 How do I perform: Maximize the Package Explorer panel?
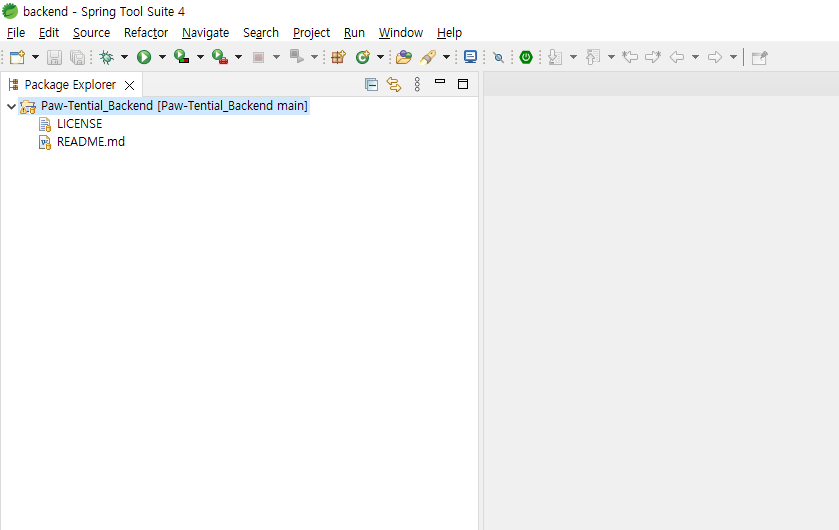[463, 84]
